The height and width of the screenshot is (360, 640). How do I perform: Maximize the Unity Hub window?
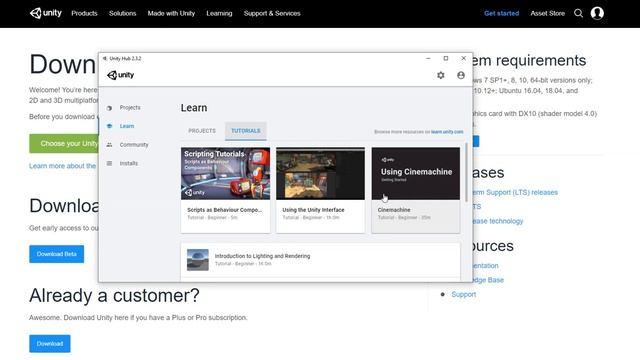[x=446, y=58]
